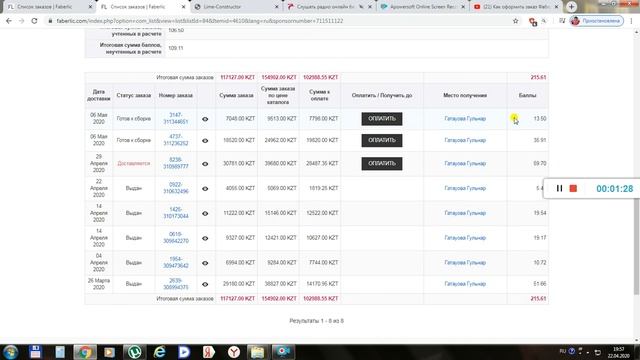640x360 pixels.
Task: Click the Номер заказа column header
Action: (x=176, y=95)
